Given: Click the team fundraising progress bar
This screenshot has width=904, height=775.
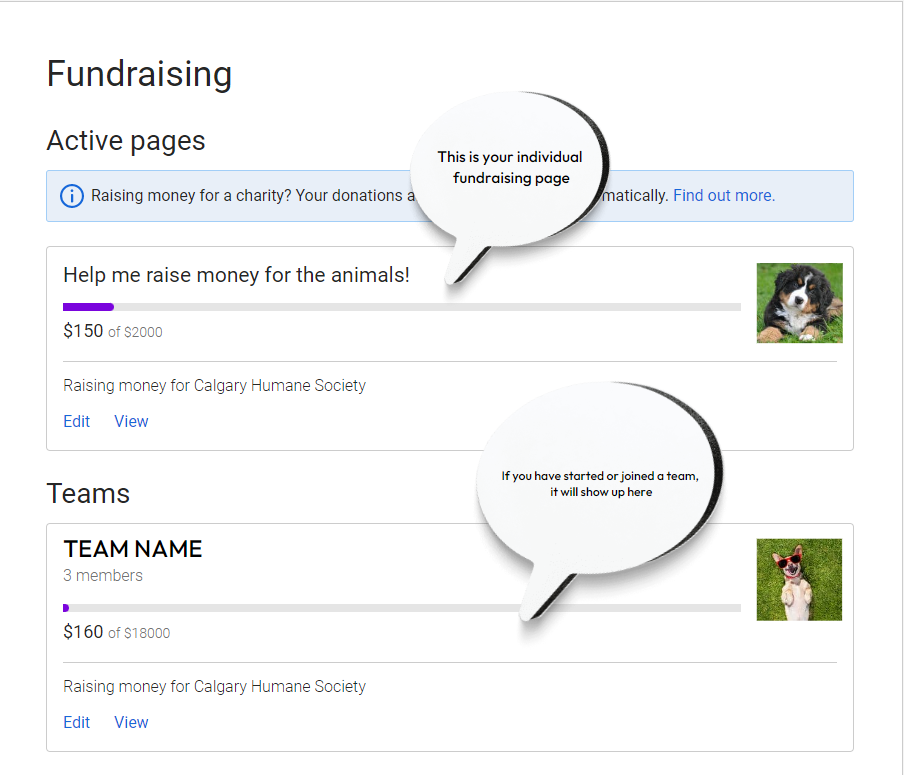Looking at the screenshot, I should tap(300, 608).
